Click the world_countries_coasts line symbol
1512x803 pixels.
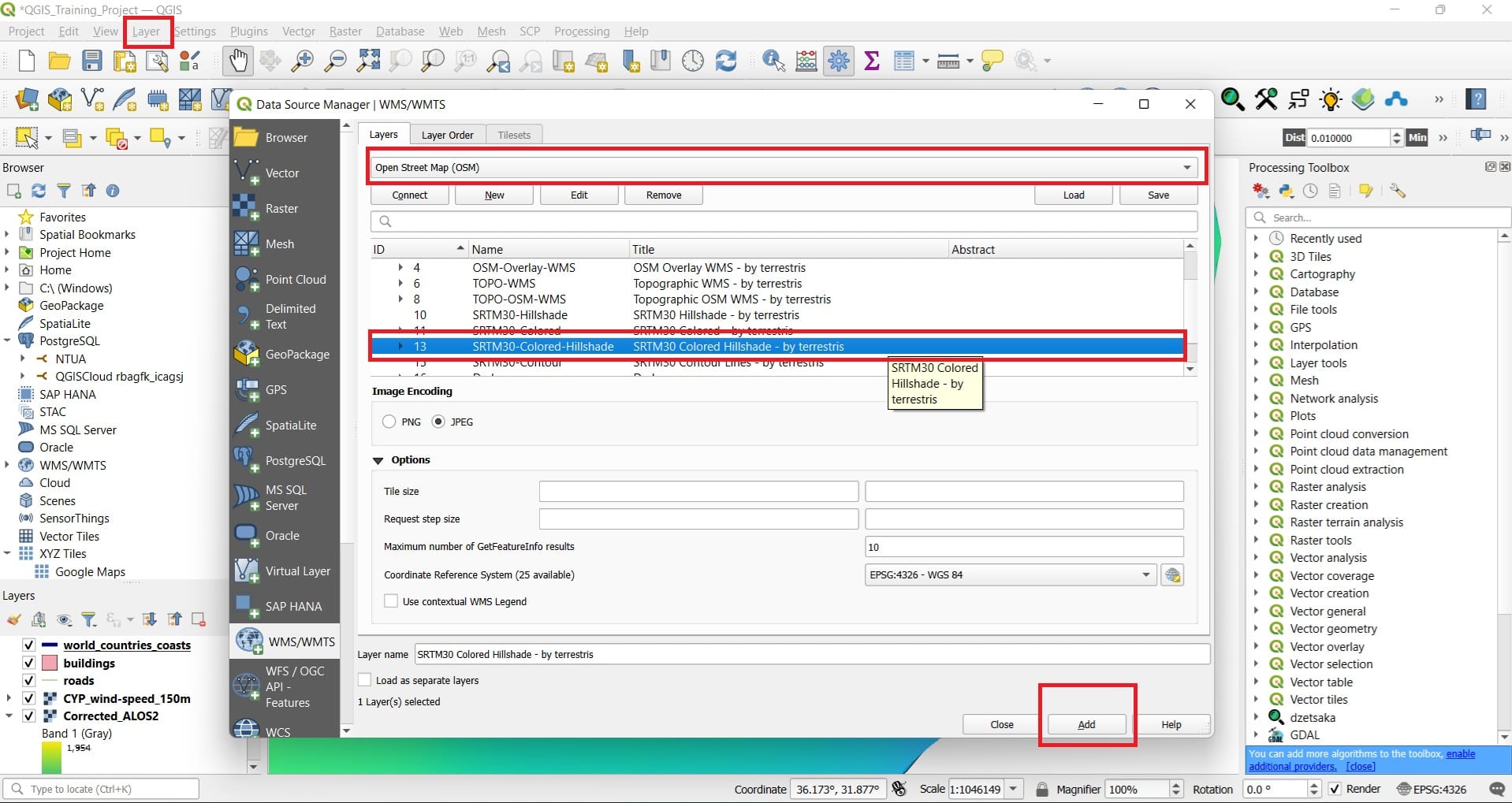tap(50, 645)
